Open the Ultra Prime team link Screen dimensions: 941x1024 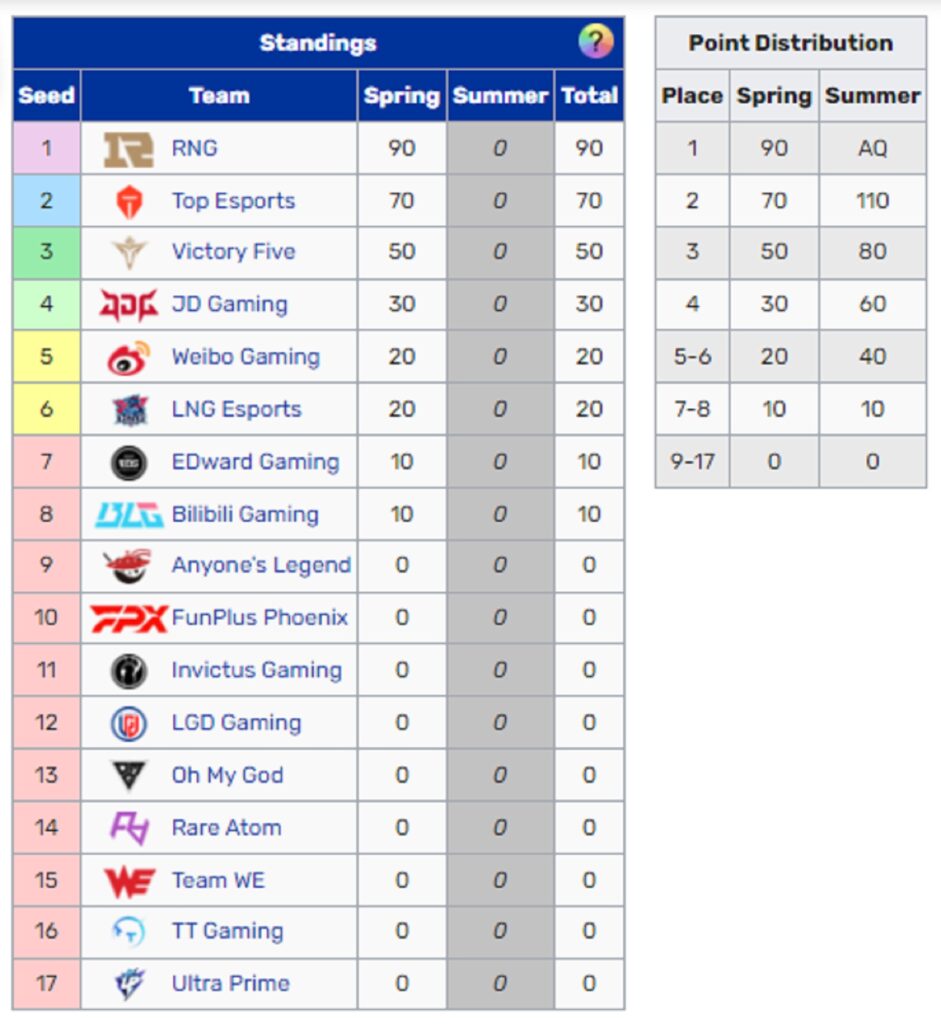pyautogui.click(x=230, y=984)
